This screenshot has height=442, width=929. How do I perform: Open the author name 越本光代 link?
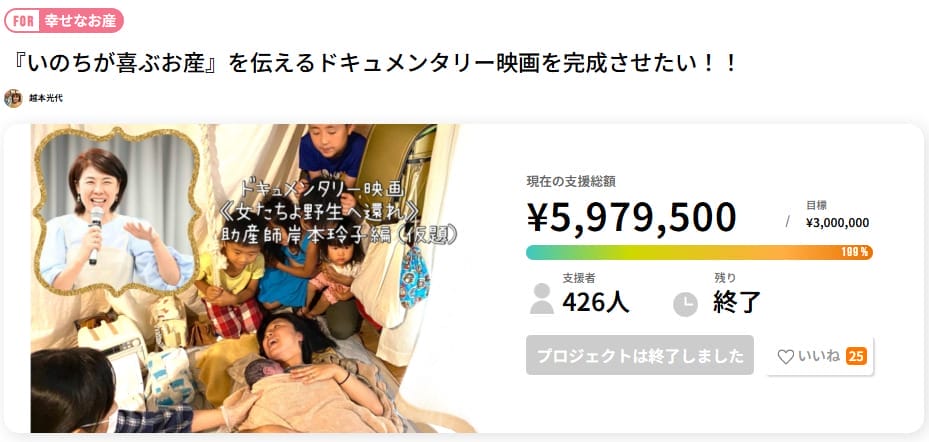[44, 99]
